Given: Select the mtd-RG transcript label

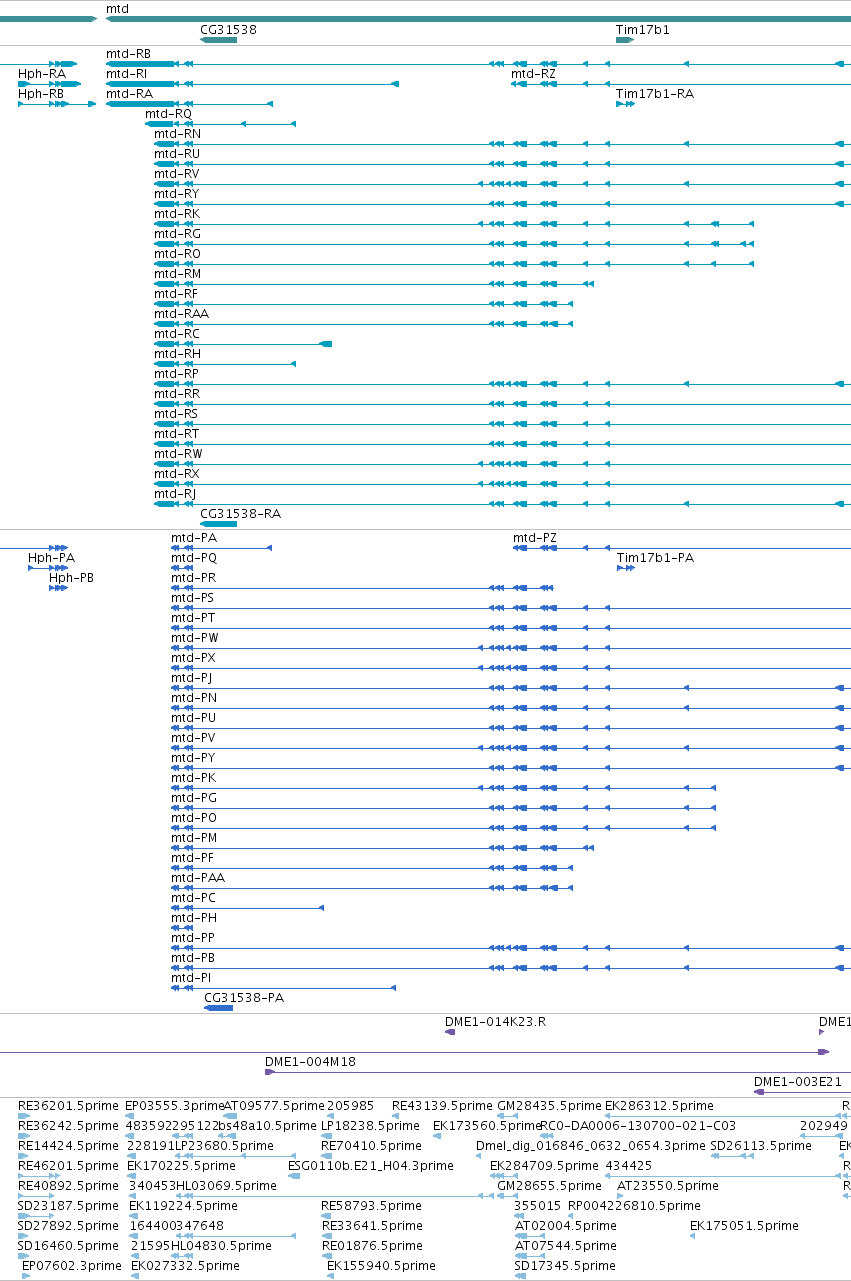Looking at the screenshot, I should point(178,234).
